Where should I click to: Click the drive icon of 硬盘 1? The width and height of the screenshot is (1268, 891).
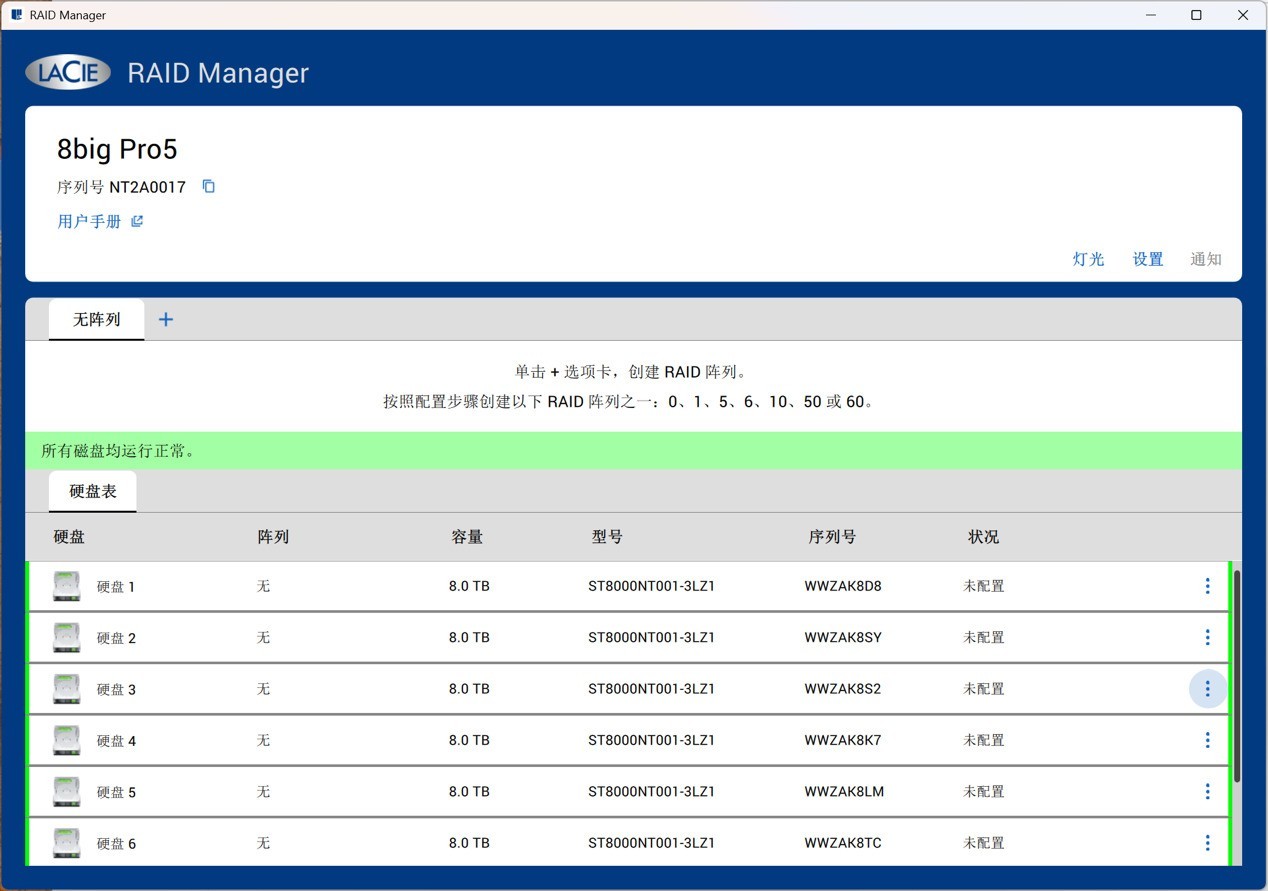pos(67,586)
